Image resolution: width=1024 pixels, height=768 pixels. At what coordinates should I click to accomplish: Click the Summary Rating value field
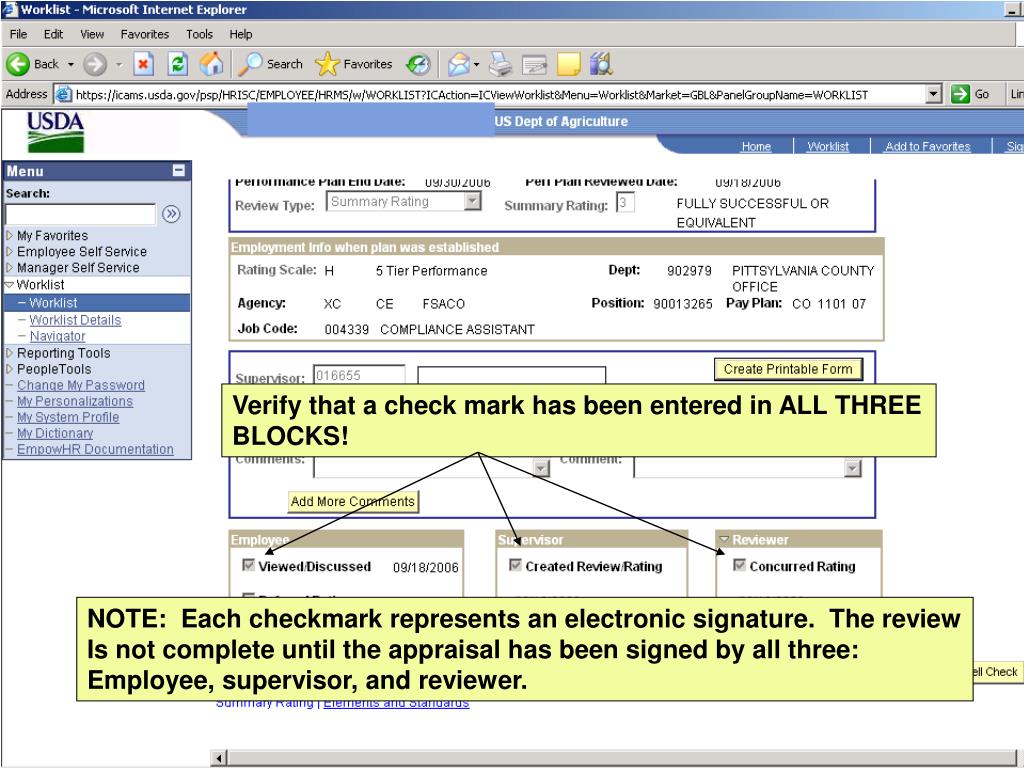click(x=625, y=202)
